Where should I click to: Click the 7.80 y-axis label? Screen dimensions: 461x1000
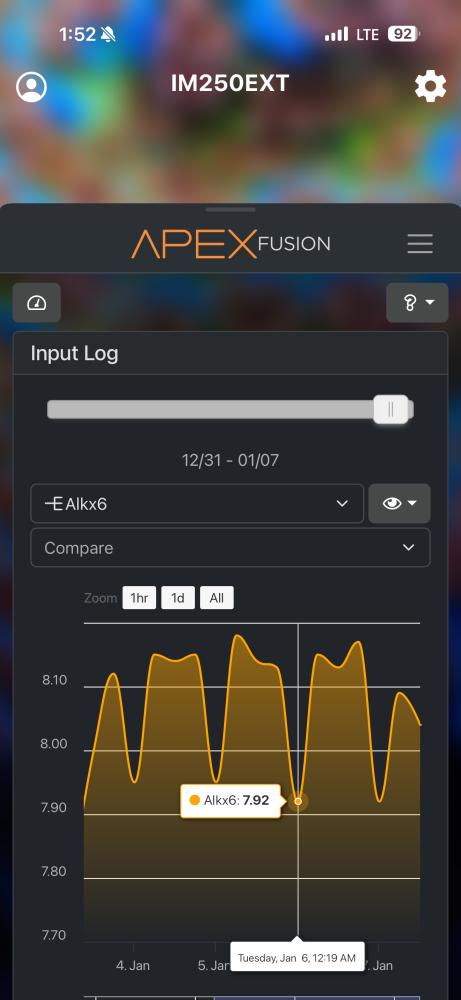point(54,872)
